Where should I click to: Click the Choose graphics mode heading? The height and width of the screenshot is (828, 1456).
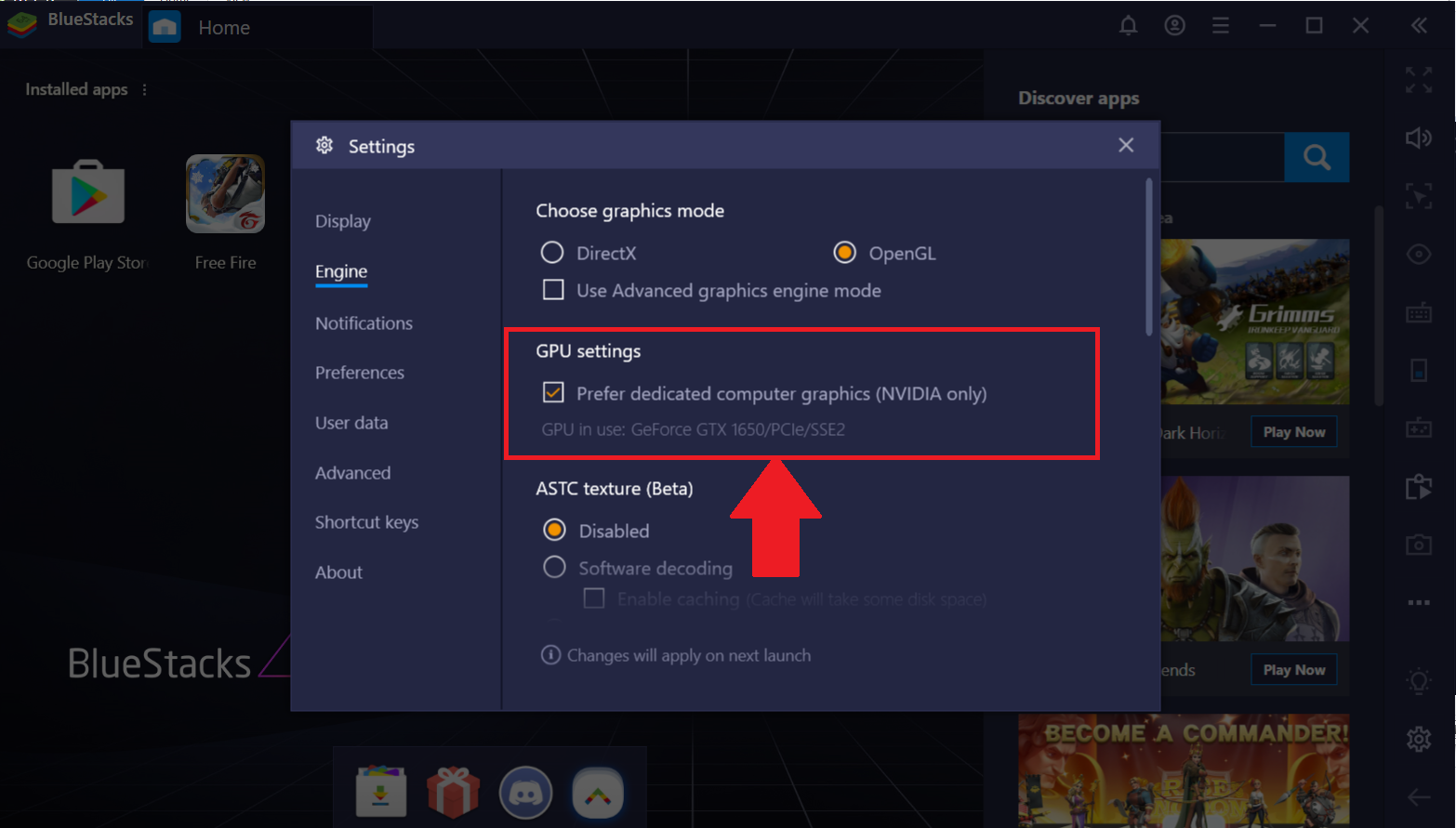click(629, 211)
